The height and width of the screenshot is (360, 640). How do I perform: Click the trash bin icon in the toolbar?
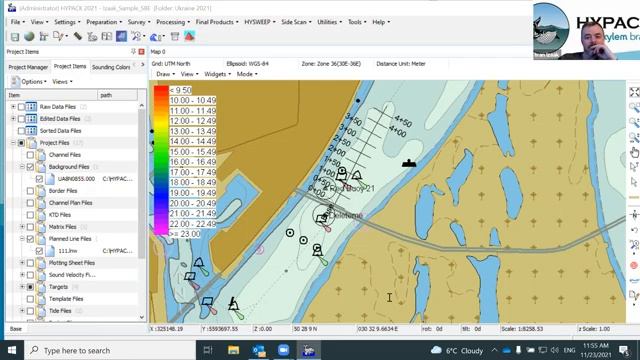point(175,36)
